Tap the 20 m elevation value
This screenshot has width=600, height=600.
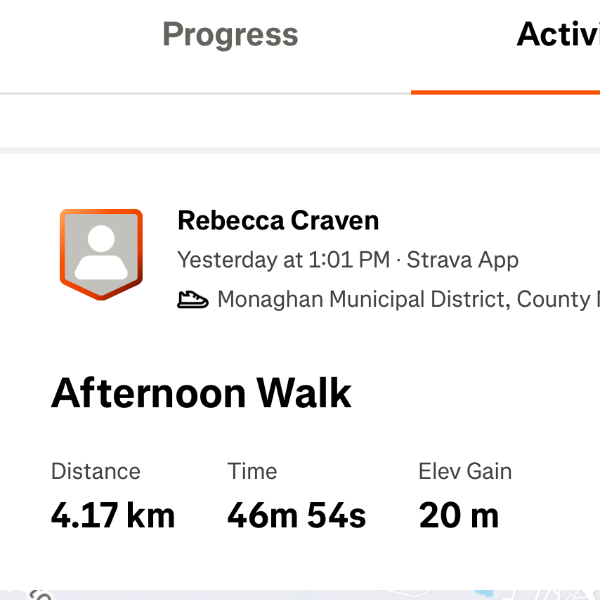pyautogui.click(x=459, y=516)
